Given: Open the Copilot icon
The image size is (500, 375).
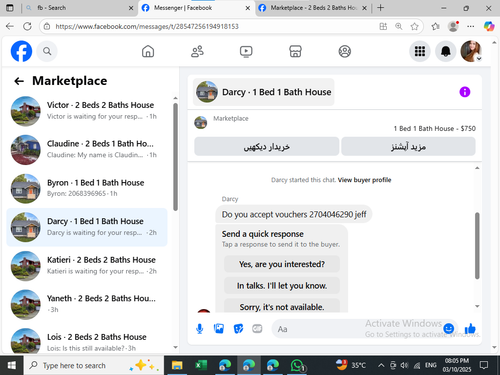Looking at the screenshot, I should pos(489,26).
